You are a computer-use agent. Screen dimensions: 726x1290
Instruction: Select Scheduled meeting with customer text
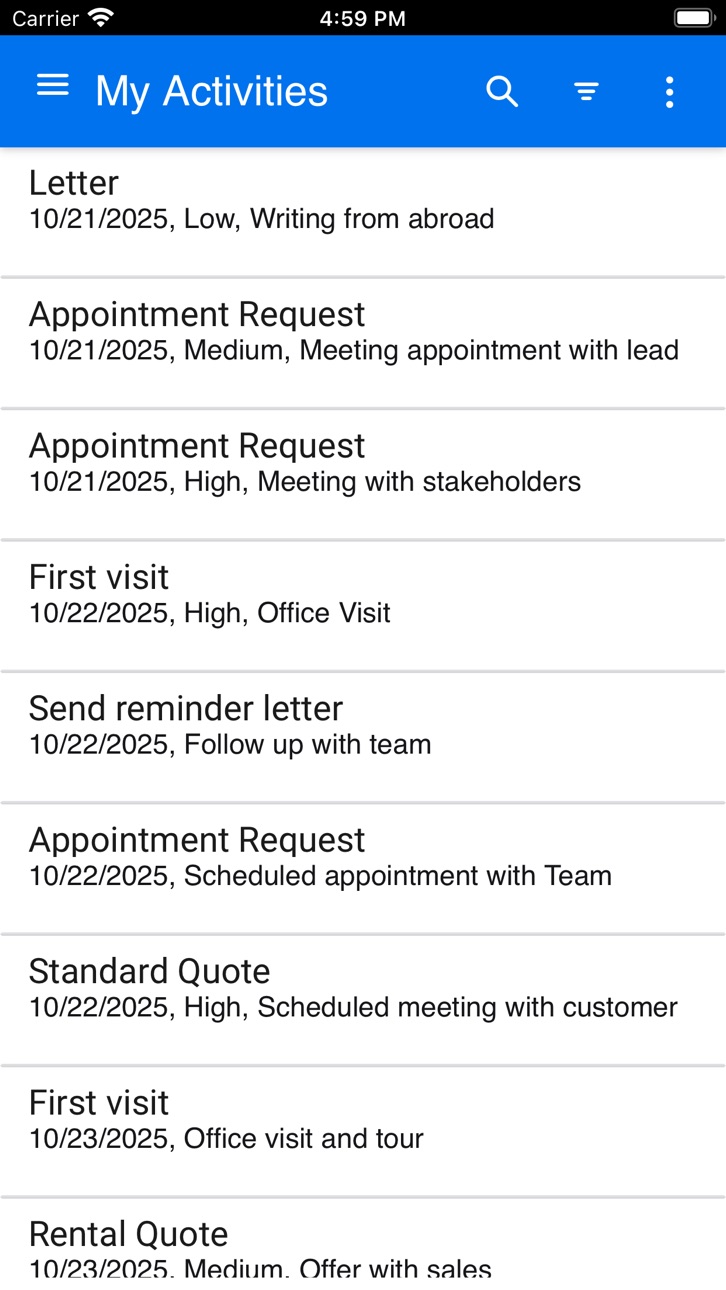(468, 1007)
